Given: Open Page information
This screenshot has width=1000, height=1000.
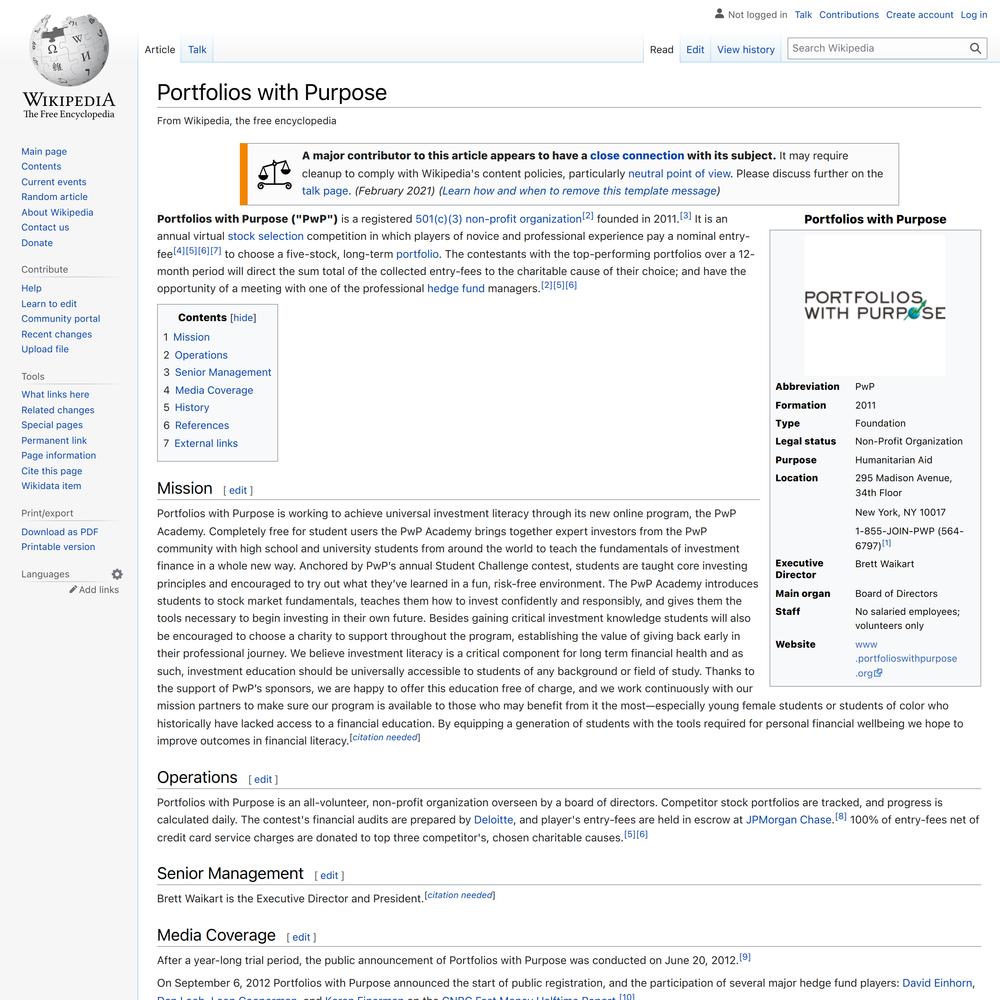Looking at the screenshot, I should tap(59, 455).
